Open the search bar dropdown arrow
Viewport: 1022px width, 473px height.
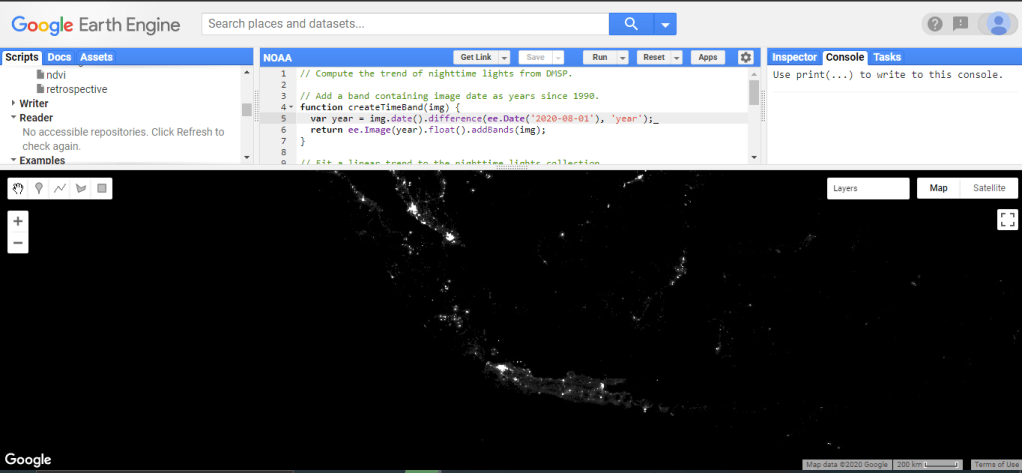pyautogui.click(x=664, y=24)
